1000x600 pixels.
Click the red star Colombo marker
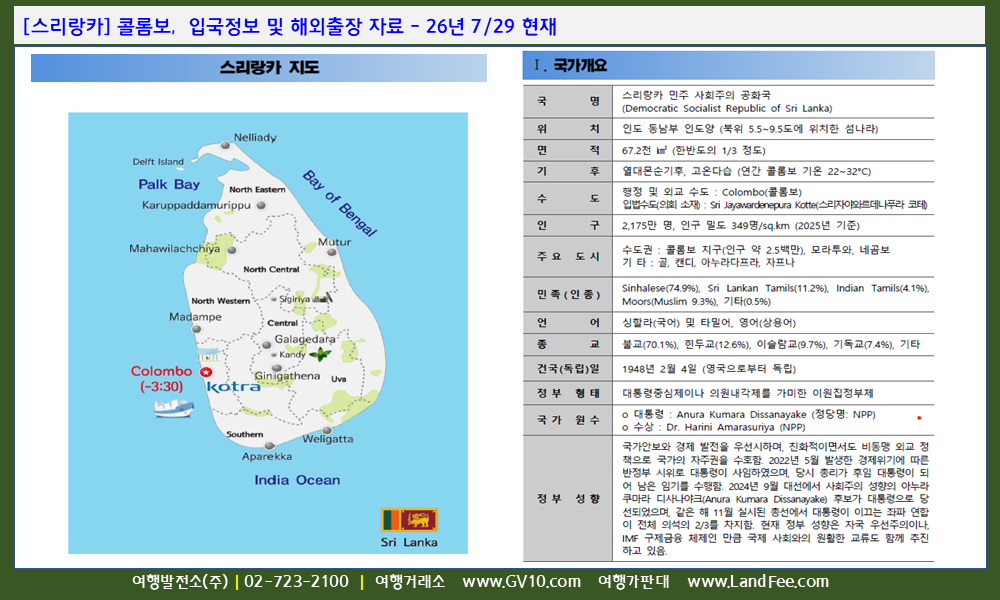coord(205,372)
